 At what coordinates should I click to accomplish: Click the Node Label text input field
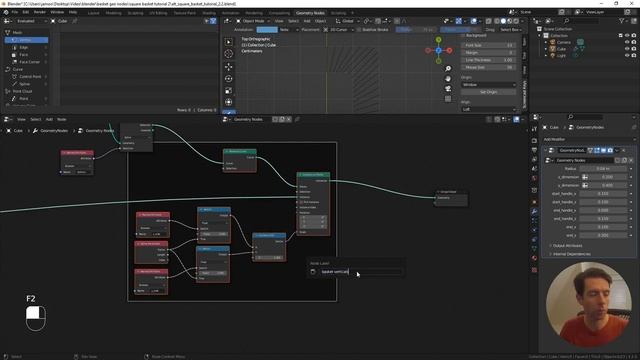pyautogui.click(x=361, y=272)
